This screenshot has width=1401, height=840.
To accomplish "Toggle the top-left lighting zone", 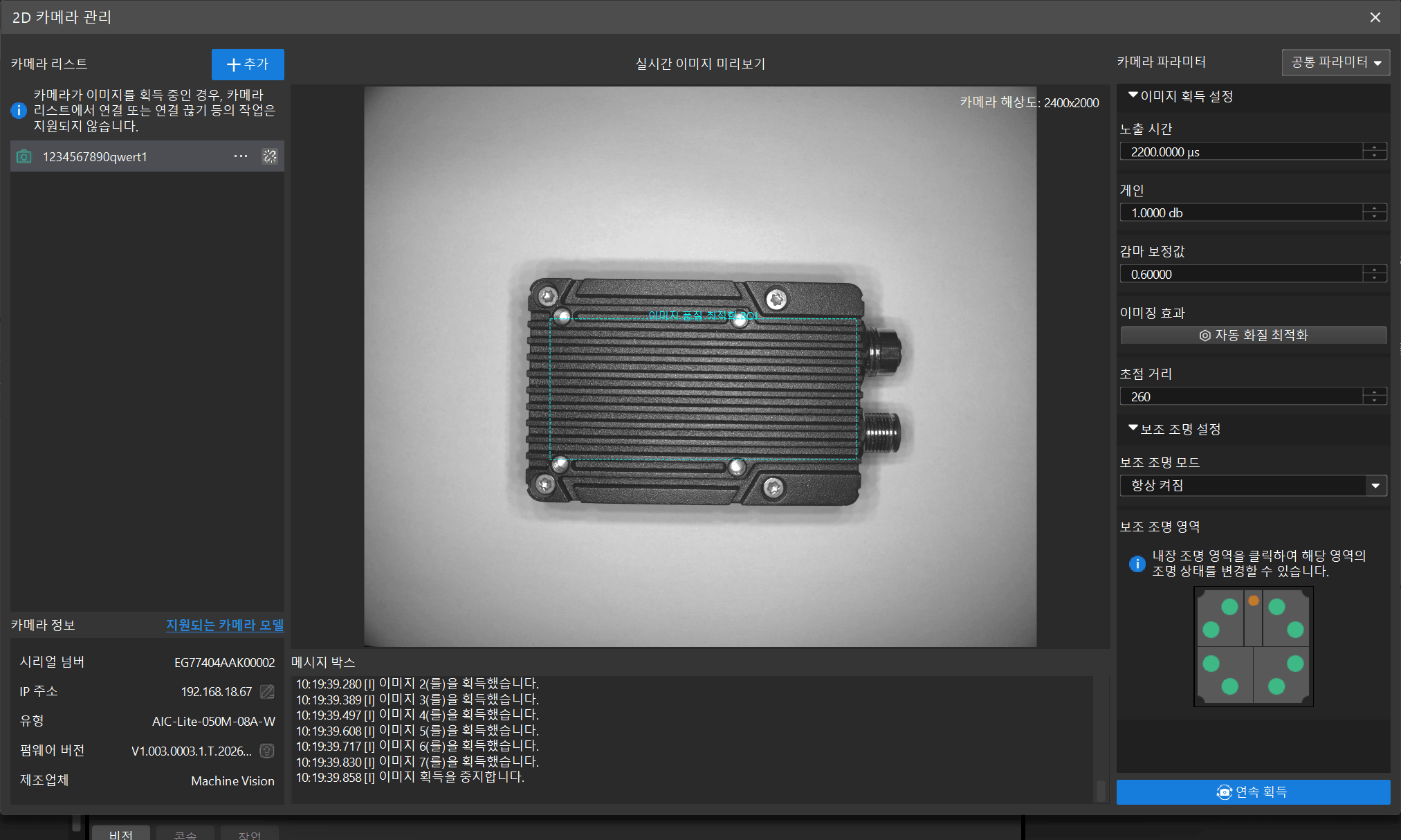I will [1220, 617].
